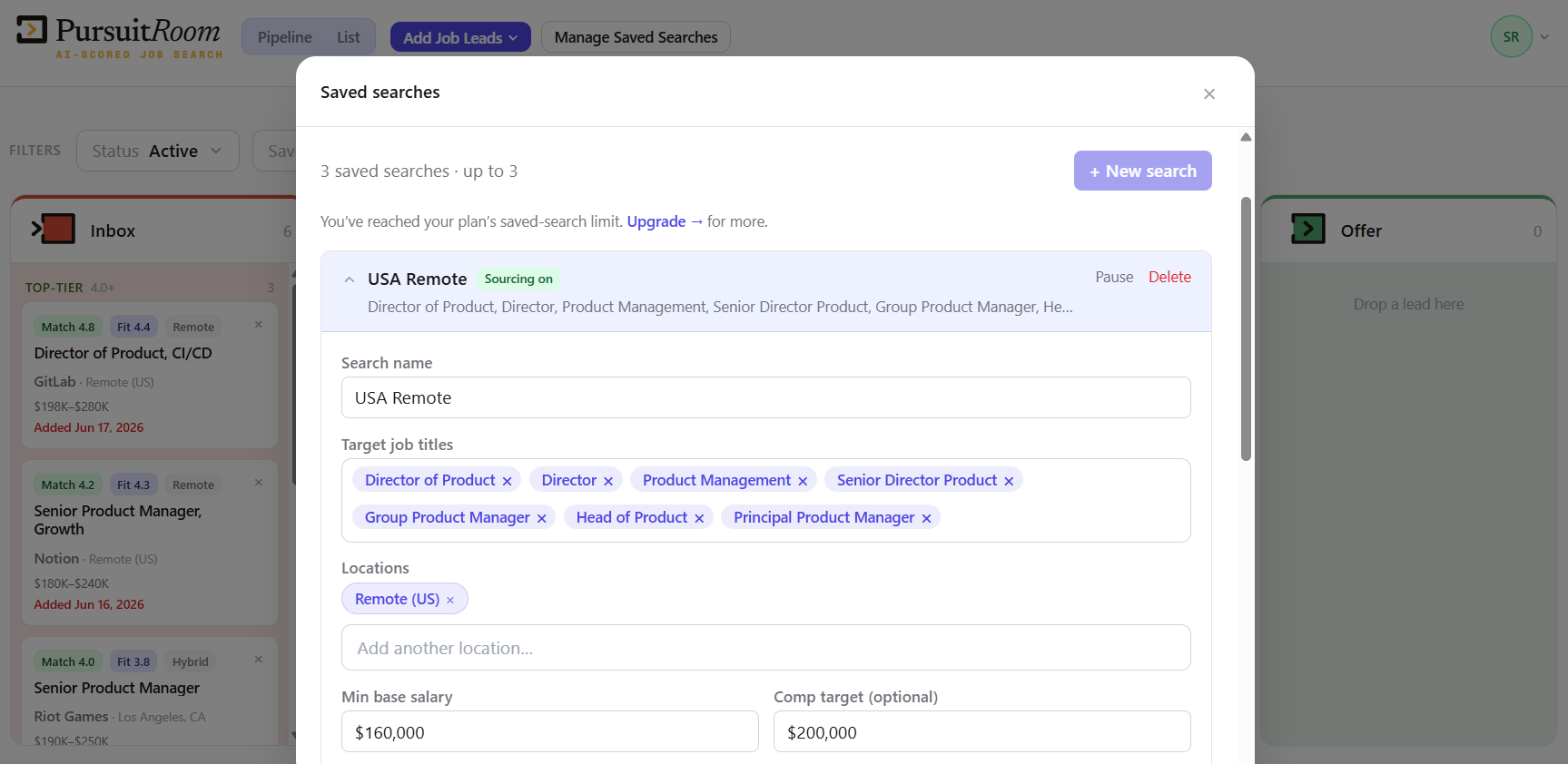This screenshot has width=1568, height=764.
Task: Follow the Upgrade link
Action: pyautogui.click(x=665, y=221)
